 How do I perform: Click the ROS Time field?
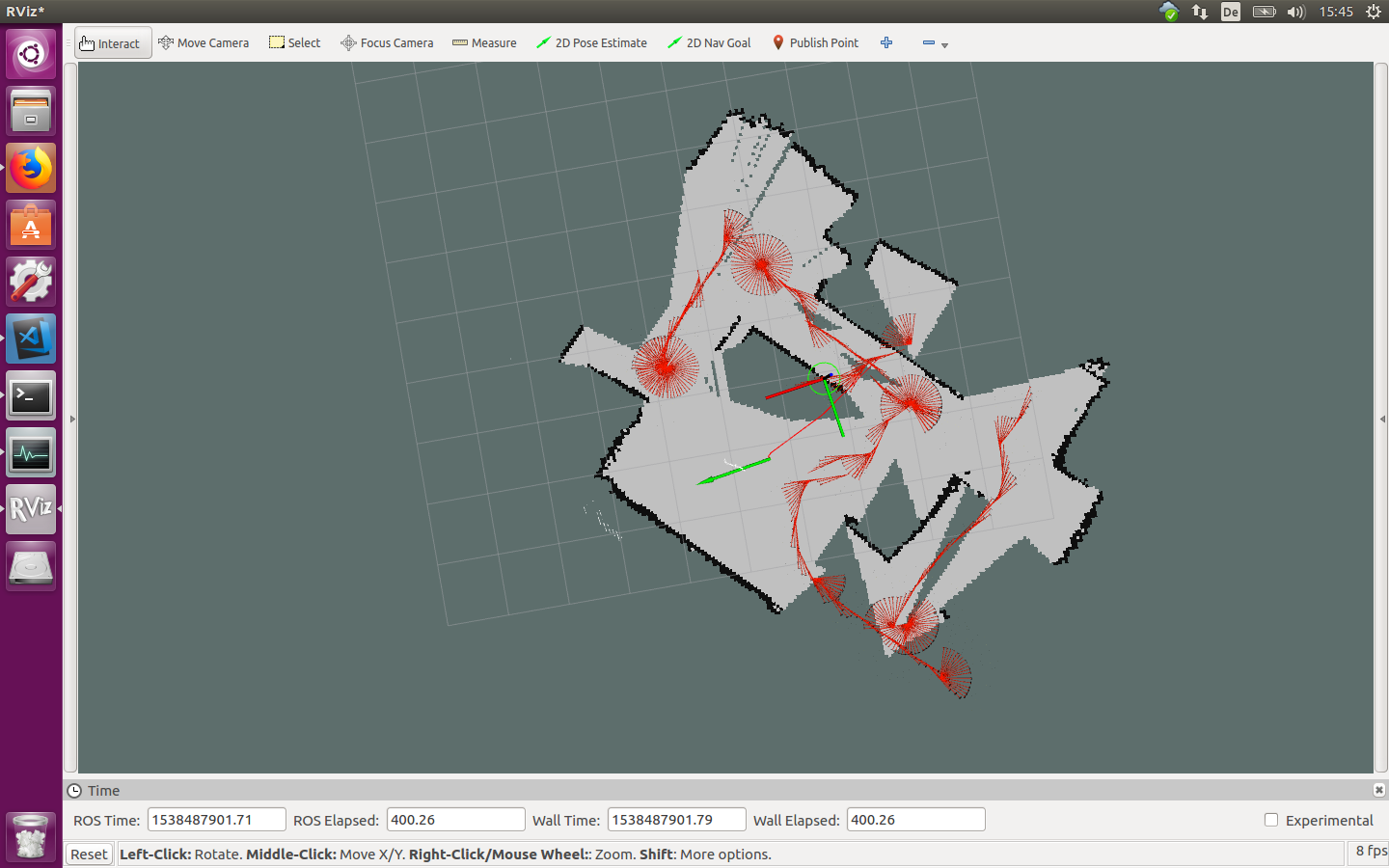tap(216, 820)
